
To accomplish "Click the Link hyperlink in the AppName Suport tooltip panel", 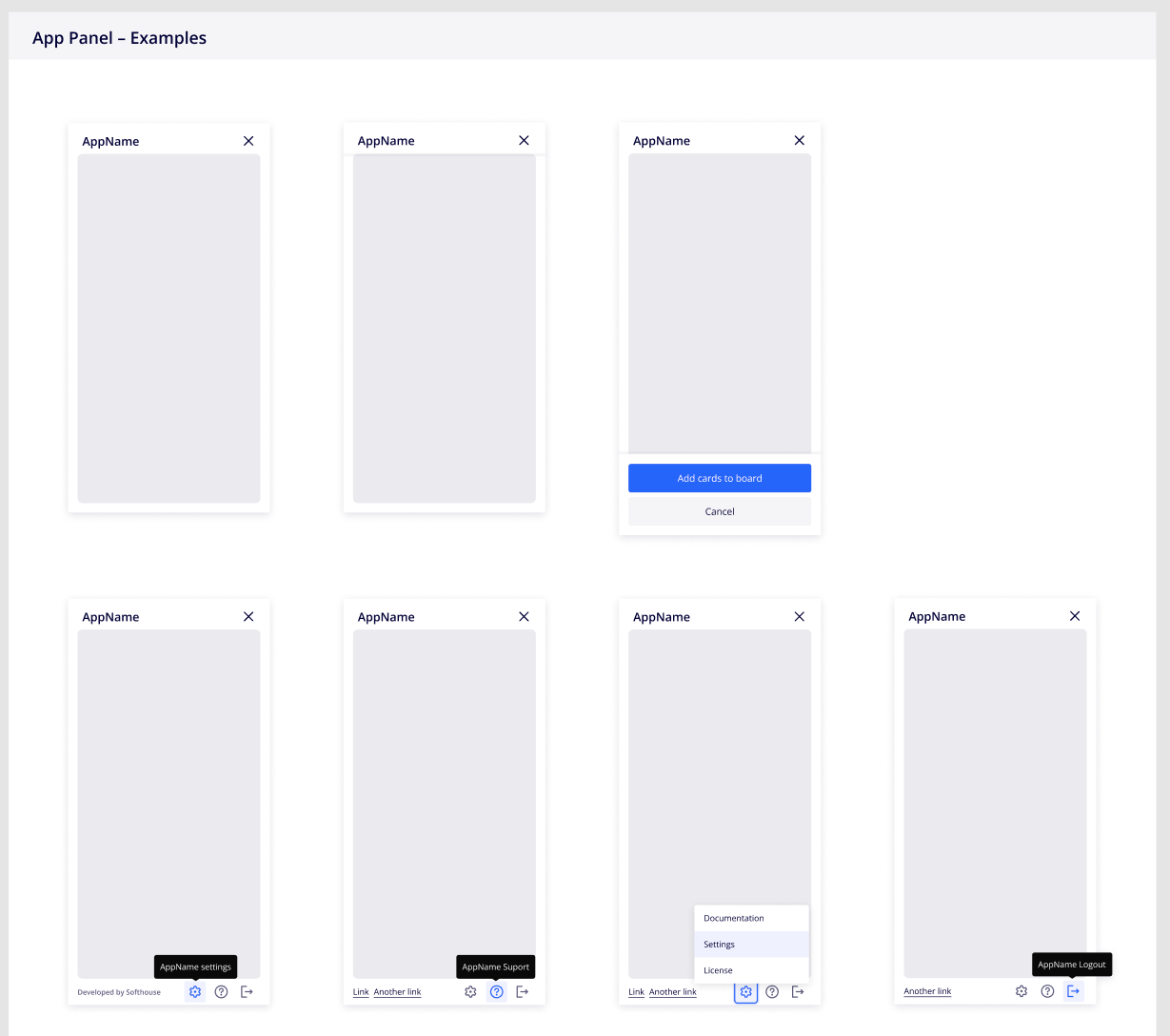I will 361,992.
